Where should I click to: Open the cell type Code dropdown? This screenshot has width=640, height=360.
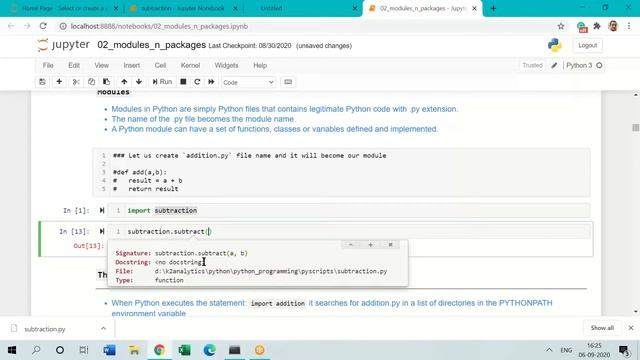point(248,82)
